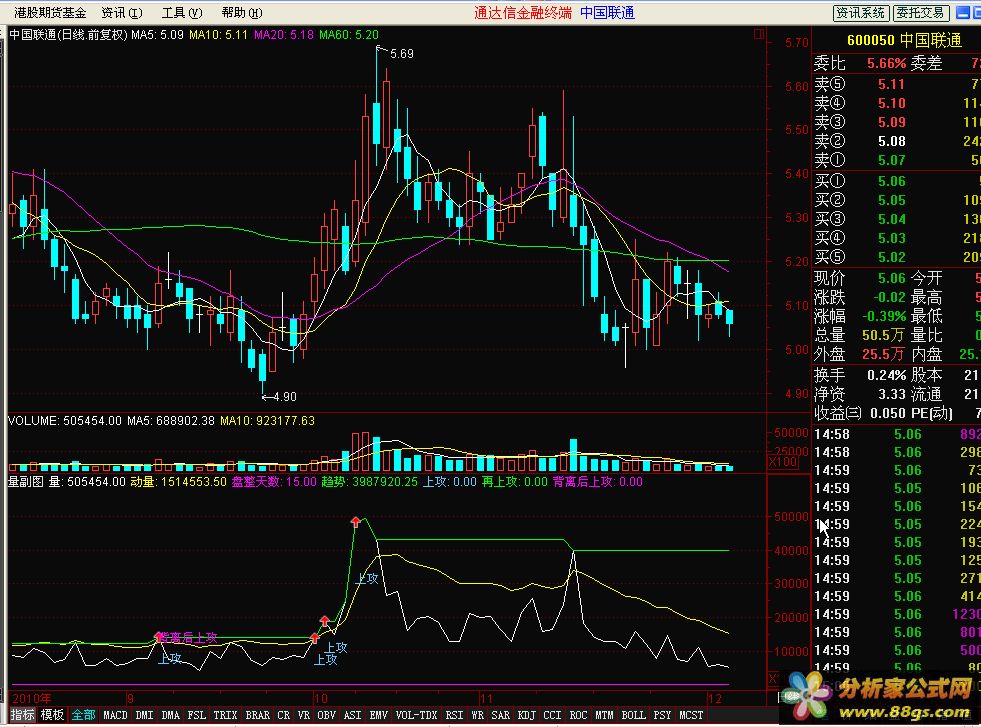The height and width of the screenshot is (727, 981).
Task: Select the 买⑤ price 5.02
Action: [892, 257]
